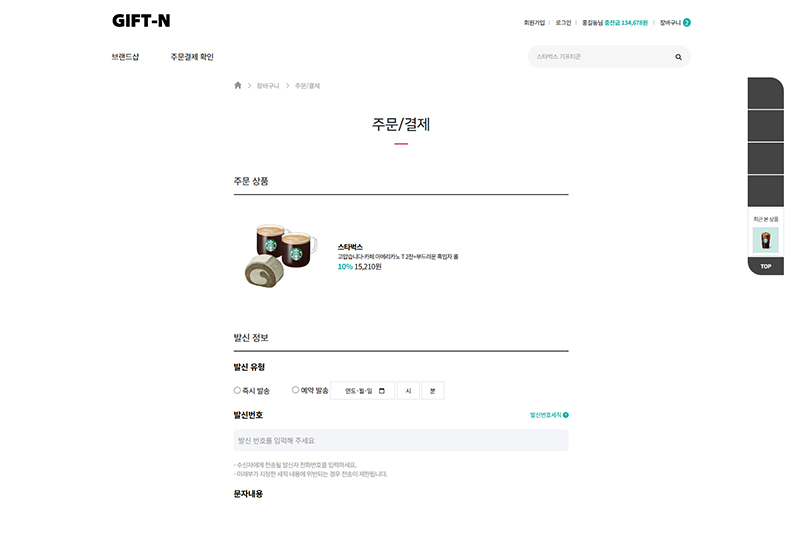
Task: Open the 연도-월-일 date picker
Action: point(363,391)
